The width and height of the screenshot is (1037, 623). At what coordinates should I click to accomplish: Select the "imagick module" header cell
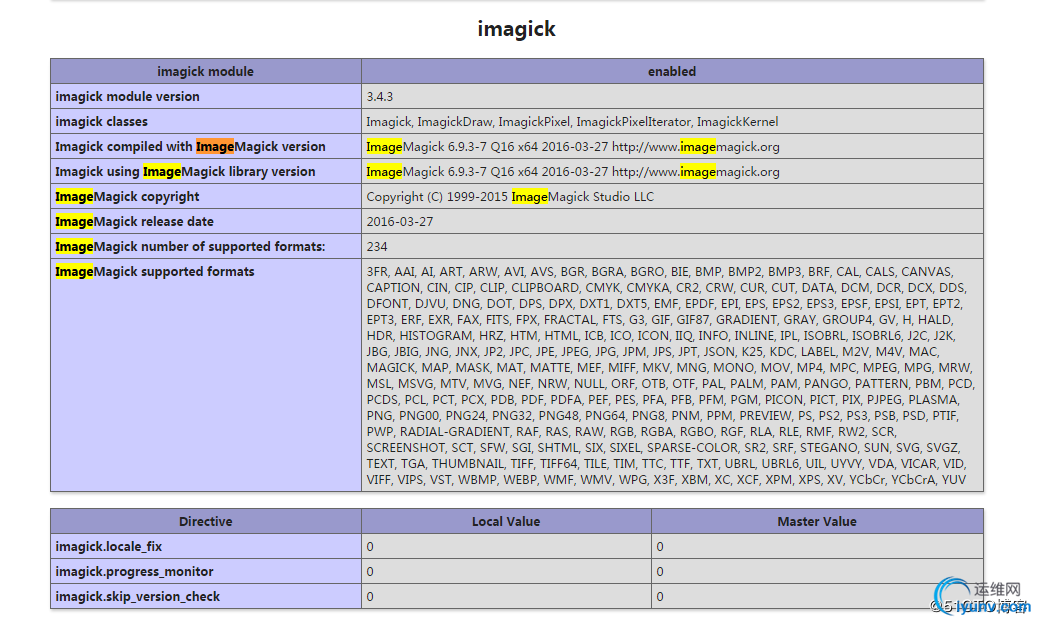tap(206, 71)
